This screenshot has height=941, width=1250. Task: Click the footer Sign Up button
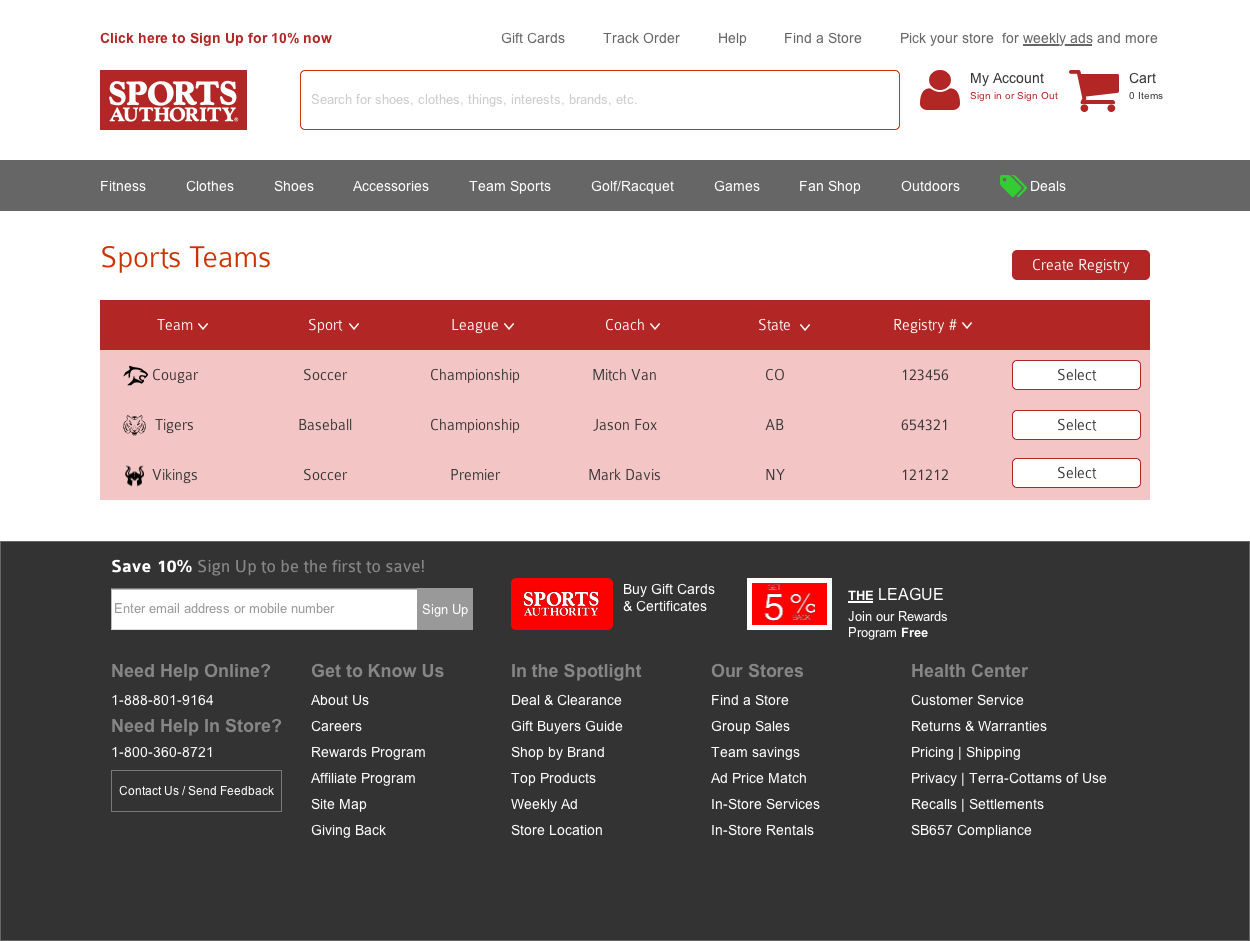click(445, 609)
